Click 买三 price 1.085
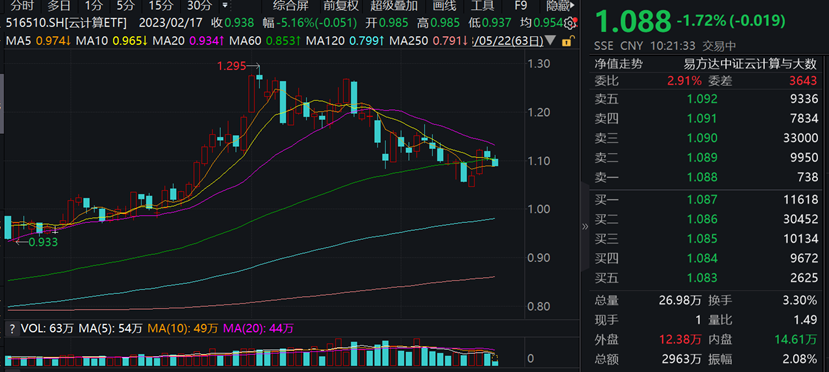Screen dimensions: 829x372 tap(702, 239)
